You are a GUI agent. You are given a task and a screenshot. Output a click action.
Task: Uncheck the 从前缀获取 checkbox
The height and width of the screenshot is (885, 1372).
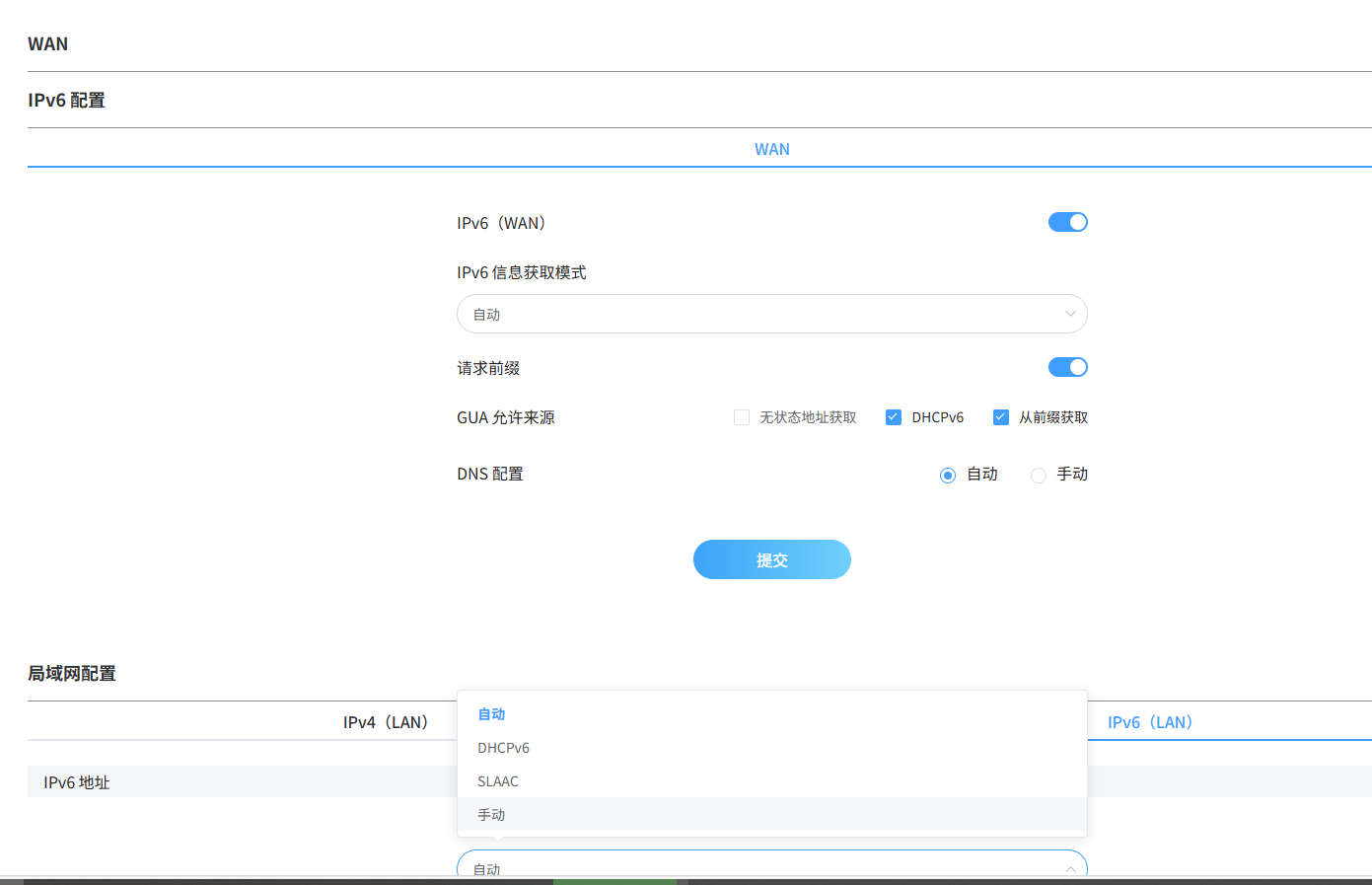pyautogui.click(x=1000, y=417)
